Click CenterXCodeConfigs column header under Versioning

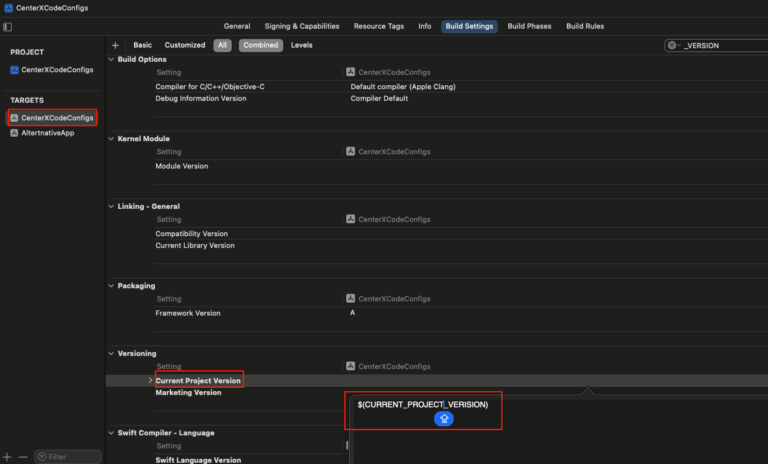pyautogui.click(x=388, y=366)
